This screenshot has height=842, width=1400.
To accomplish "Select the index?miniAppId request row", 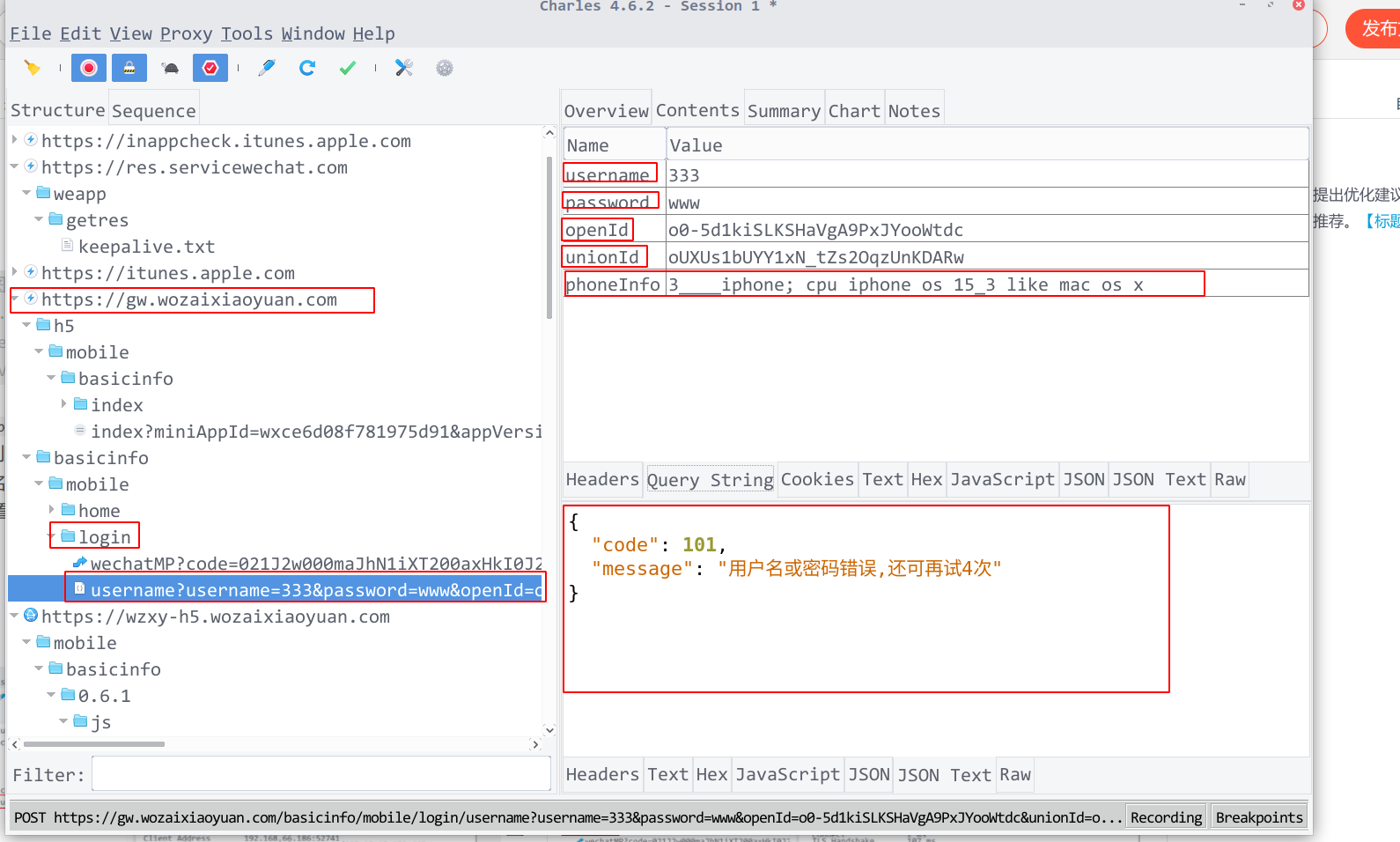I will [316, 432].
